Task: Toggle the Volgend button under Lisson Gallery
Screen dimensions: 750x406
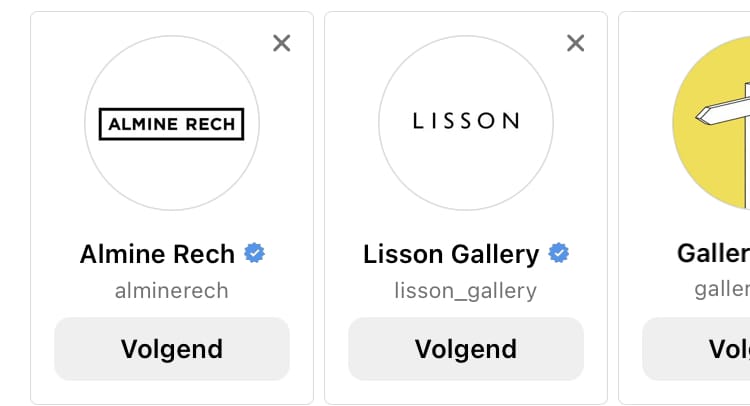Action: point(466,349)
